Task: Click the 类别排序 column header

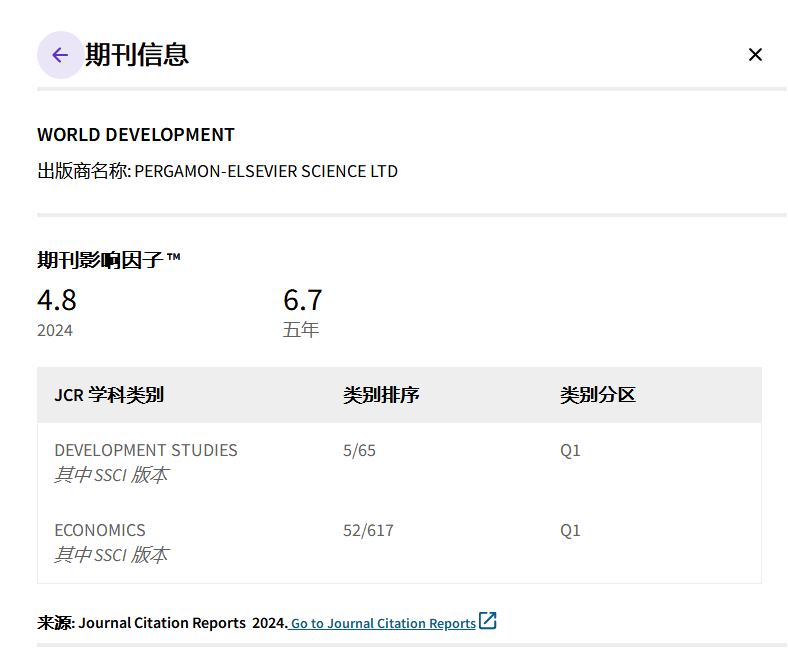Action: point(381,395)
